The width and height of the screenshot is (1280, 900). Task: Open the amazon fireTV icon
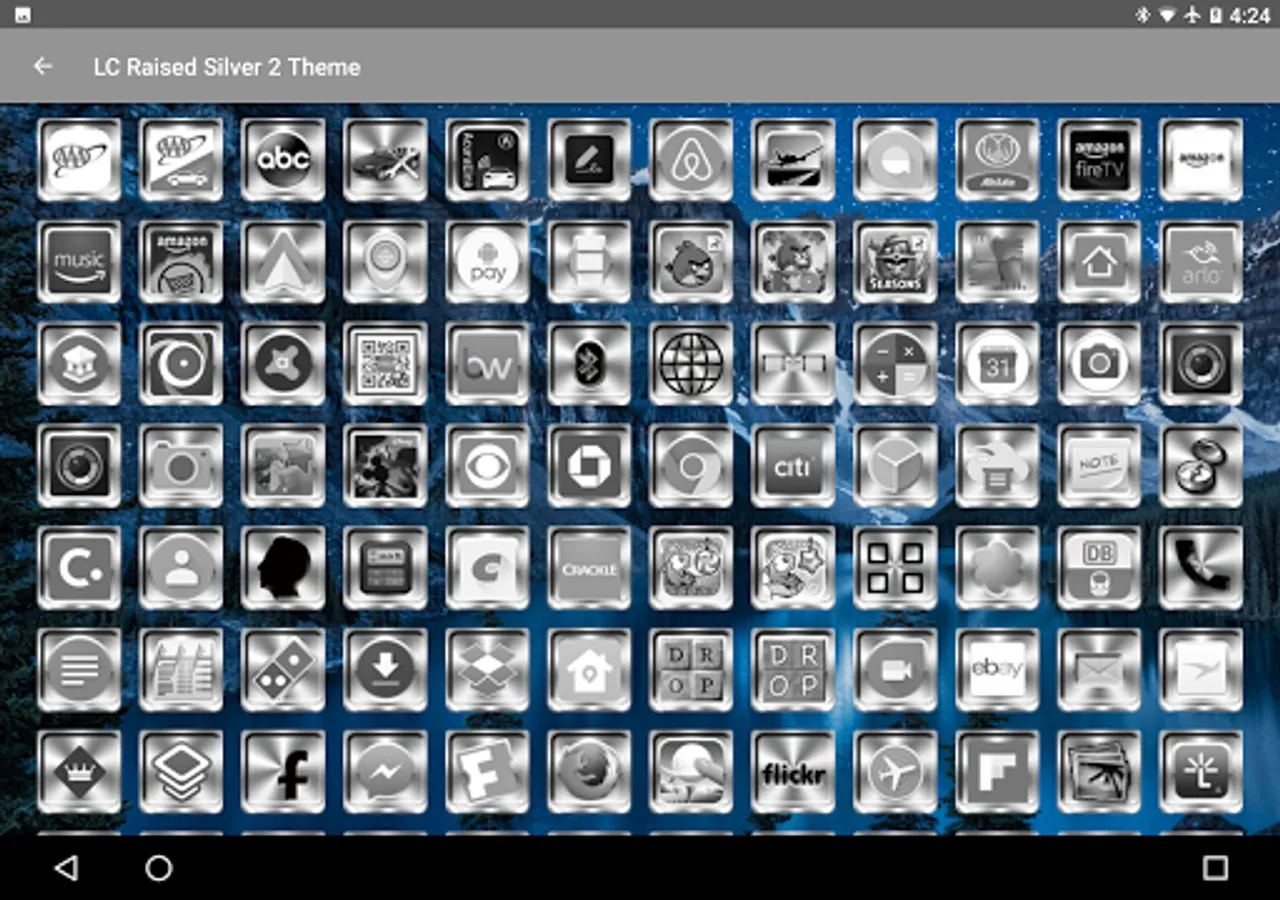(x=1099, y=160)
